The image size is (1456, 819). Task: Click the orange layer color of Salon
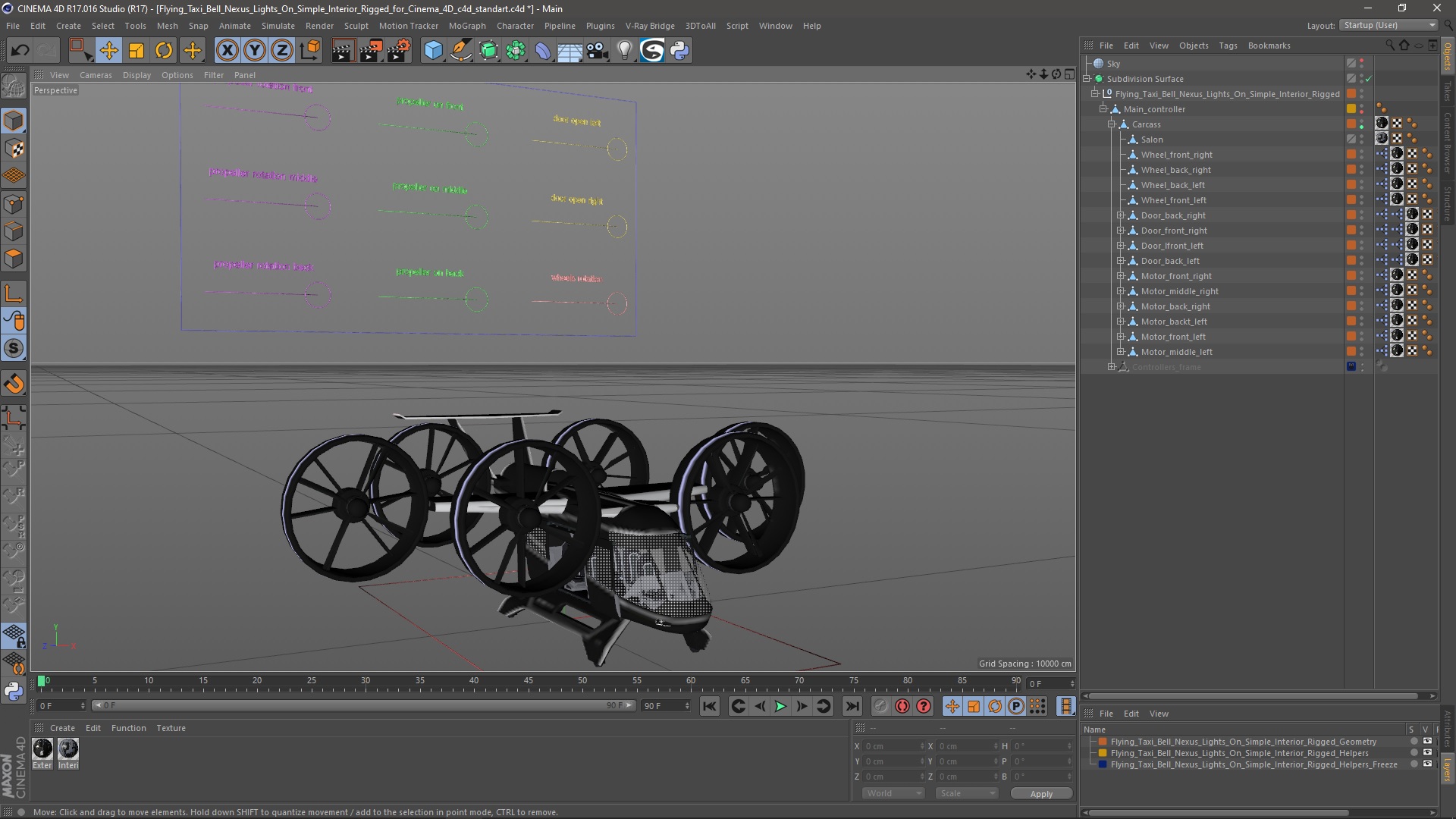click(1351, 140)
